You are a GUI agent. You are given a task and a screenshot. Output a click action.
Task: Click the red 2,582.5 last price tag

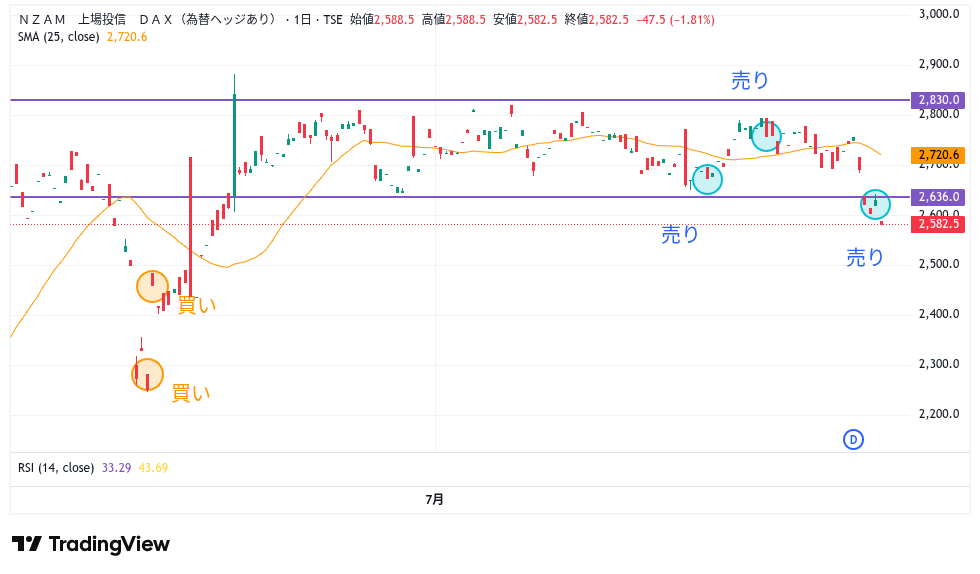pos(939,224)
